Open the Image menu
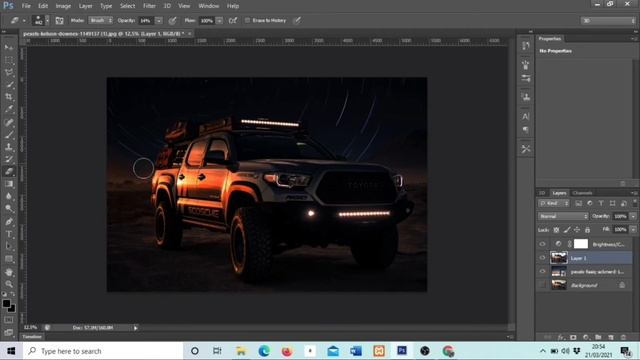This screenshot has height=360, width=640. [63, 6]
